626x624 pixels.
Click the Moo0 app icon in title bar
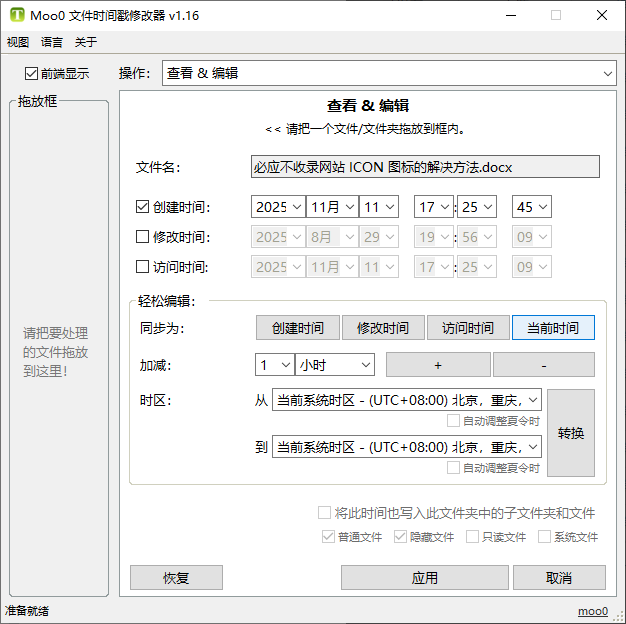pyautogui.click(x=17, y=15)
